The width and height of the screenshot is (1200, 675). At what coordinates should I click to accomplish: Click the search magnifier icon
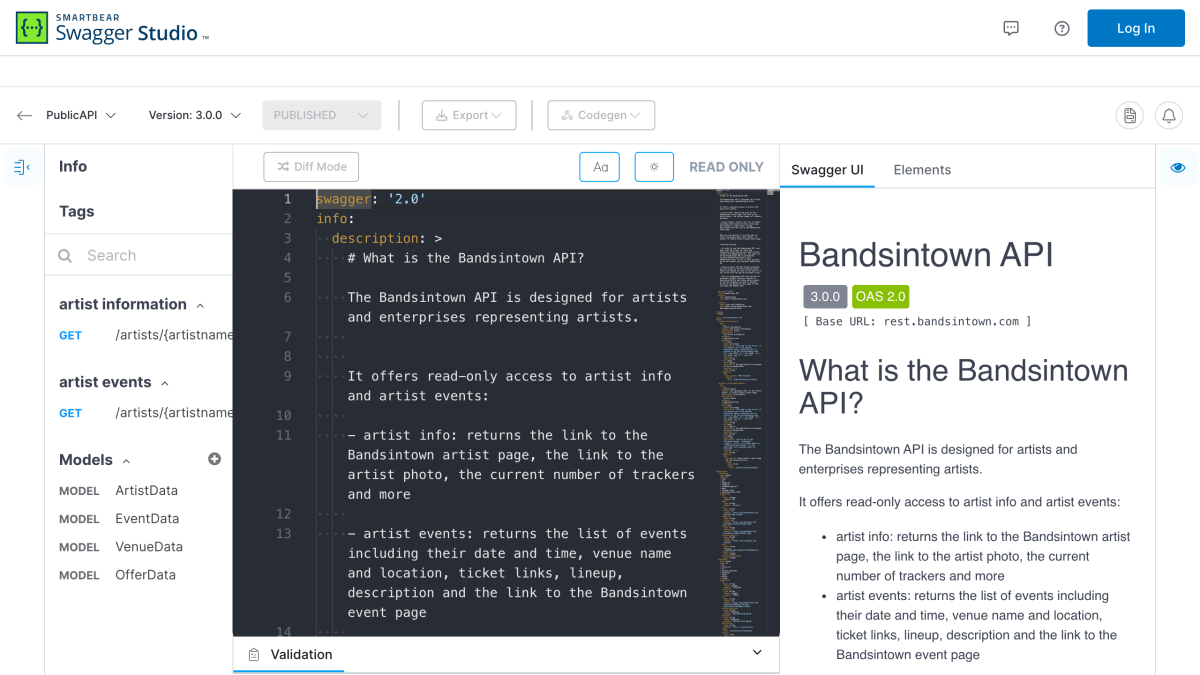(x=65, y=256)
